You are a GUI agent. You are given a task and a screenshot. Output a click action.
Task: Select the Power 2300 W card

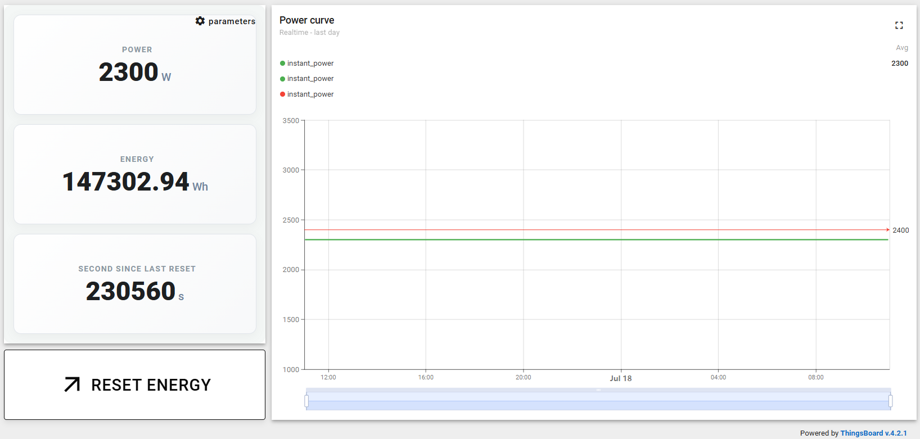(x=135, y=65)
